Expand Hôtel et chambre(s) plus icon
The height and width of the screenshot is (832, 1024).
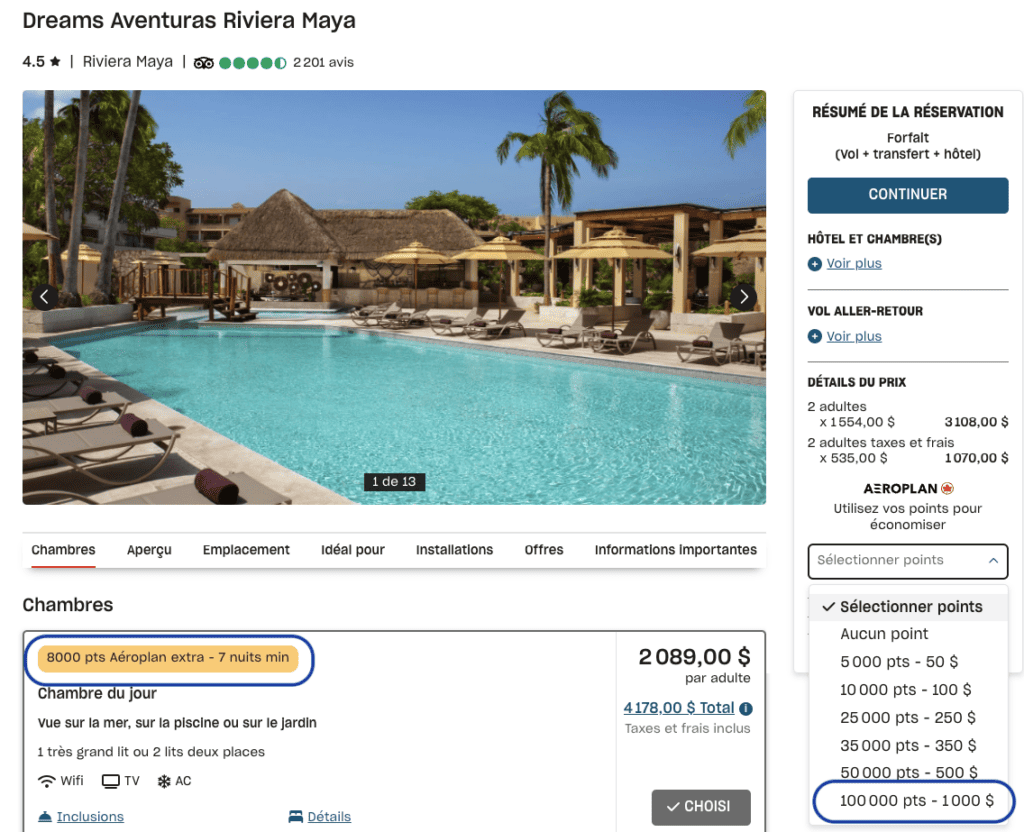(815, 264)
